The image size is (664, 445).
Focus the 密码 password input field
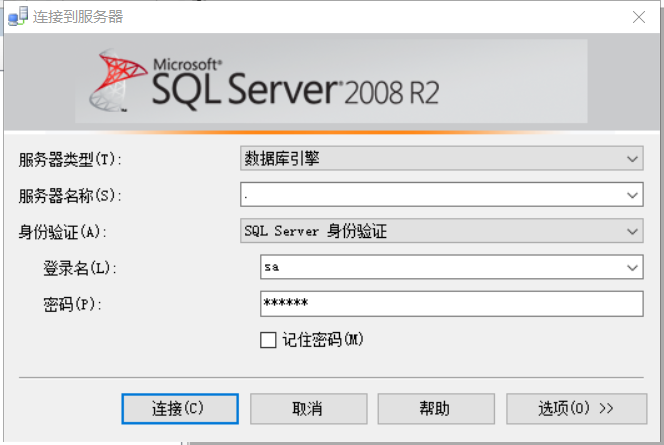tap(452, 304)
